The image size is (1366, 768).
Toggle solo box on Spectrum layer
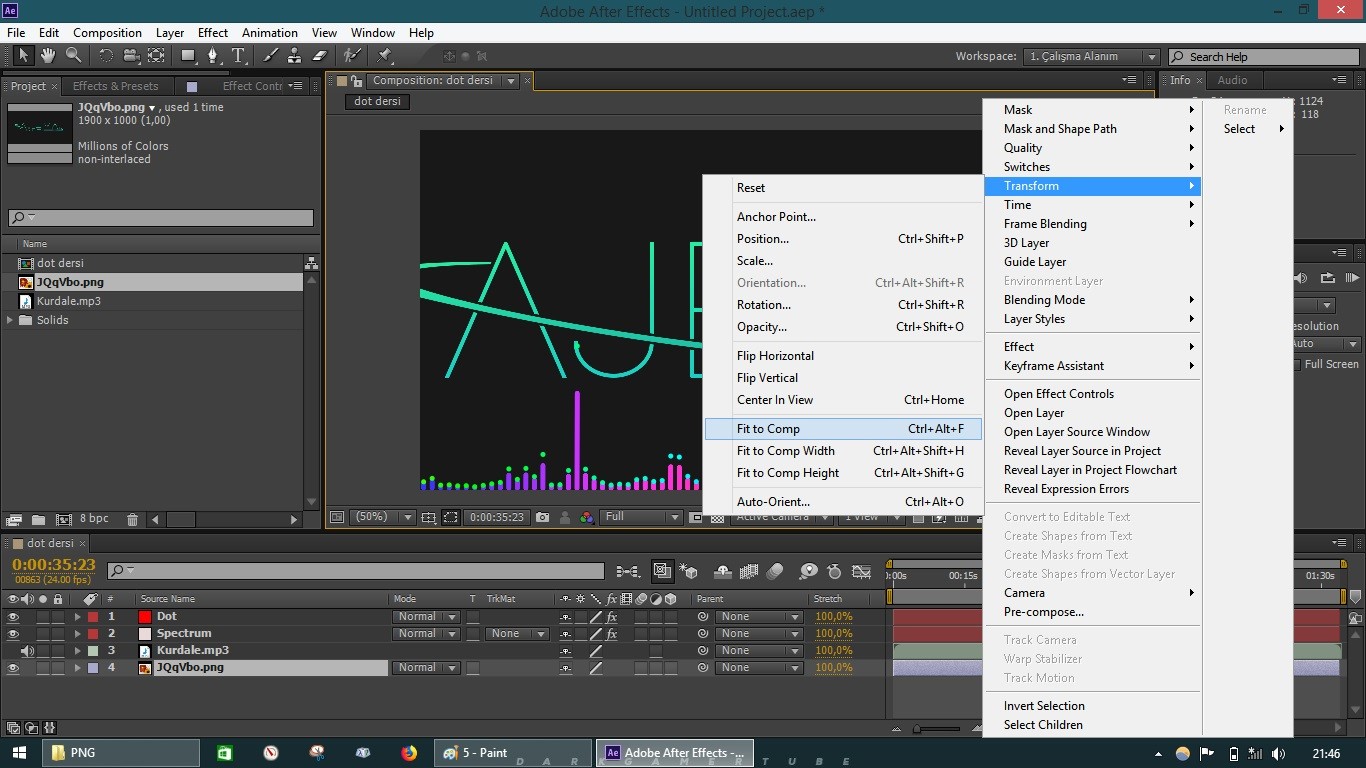[43, 634]
